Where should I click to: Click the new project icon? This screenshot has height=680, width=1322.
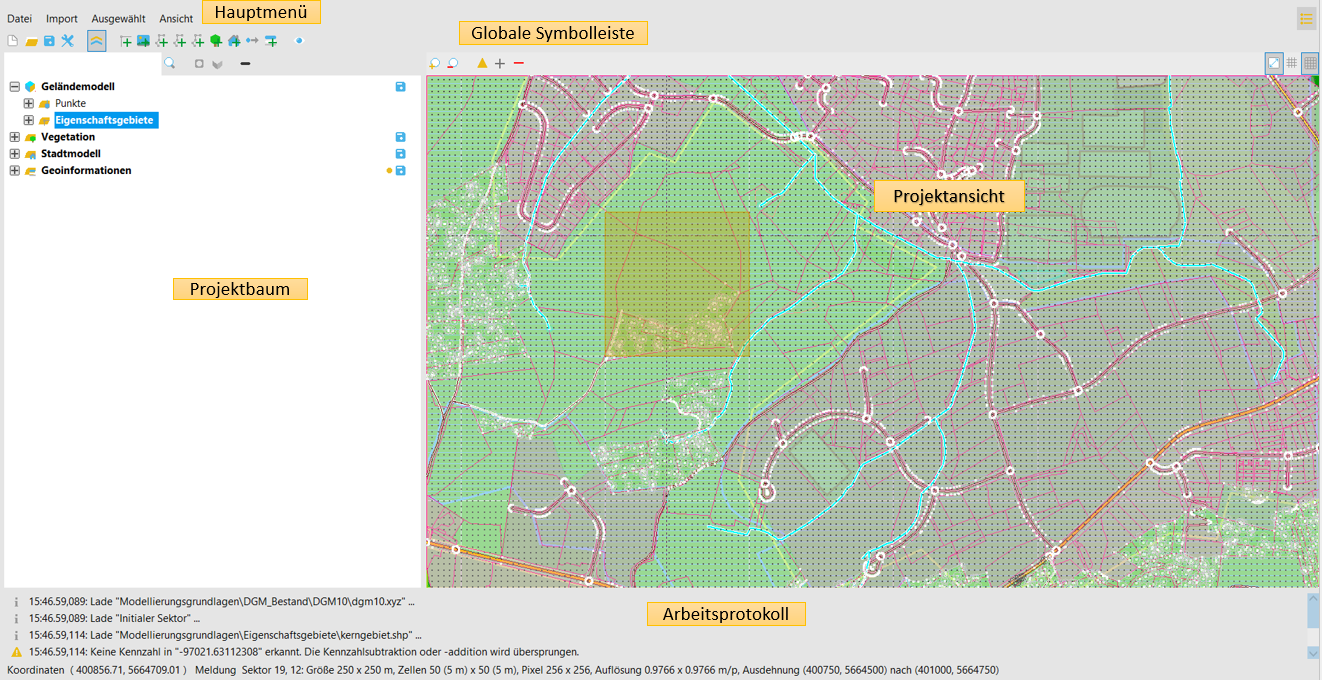coord(13,41)
